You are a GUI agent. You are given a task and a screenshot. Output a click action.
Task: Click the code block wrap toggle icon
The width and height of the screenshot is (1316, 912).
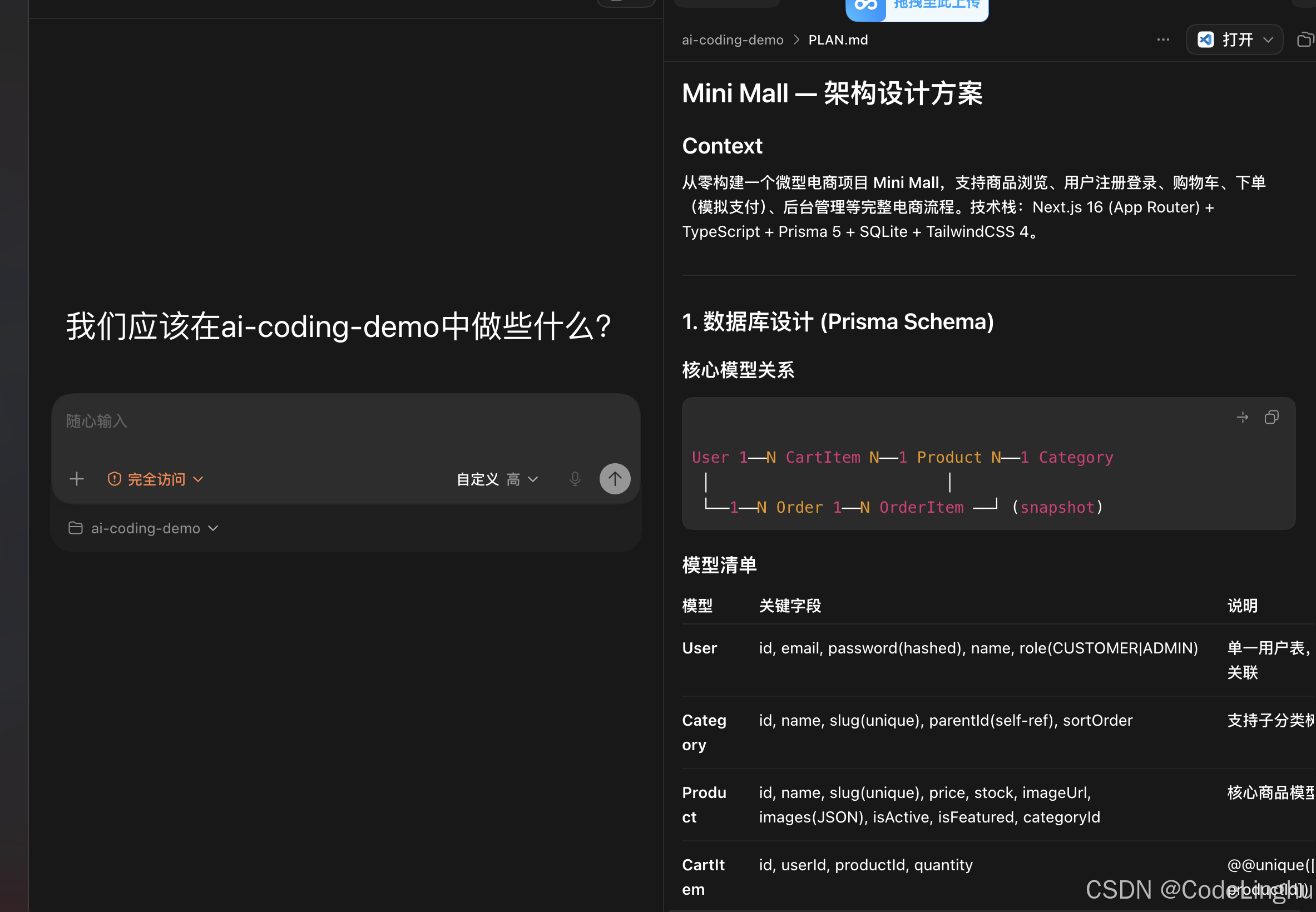(1242, 417)
